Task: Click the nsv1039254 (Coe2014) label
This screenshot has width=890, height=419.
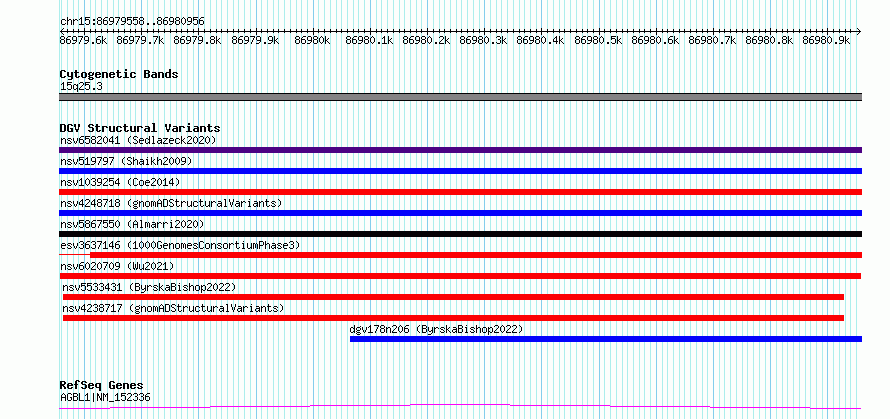Action: [x=120, y=182]
